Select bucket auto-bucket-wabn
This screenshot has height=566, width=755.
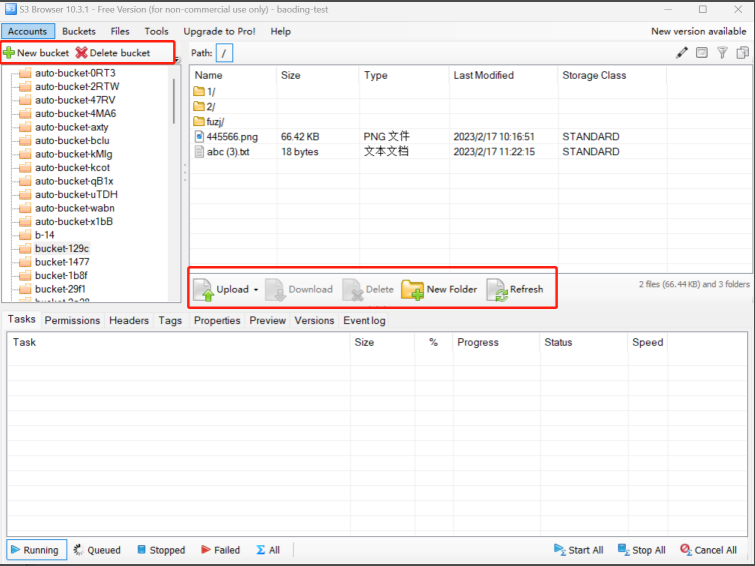point(75,208)
